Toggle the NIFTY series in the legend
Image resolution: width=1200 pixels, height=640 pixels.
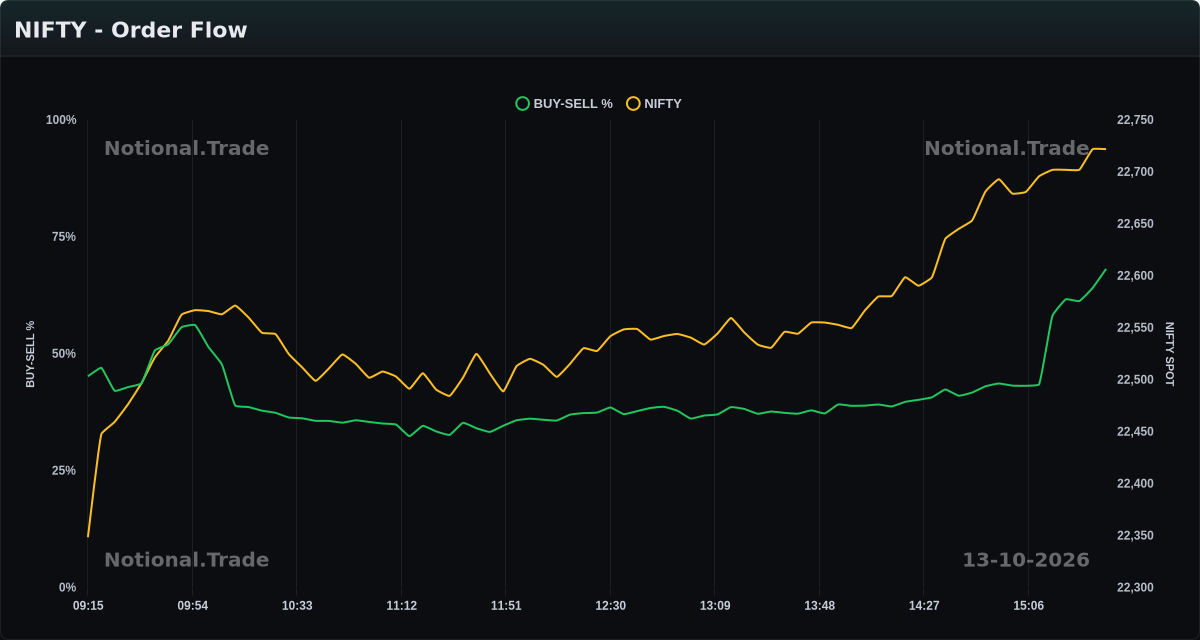(654, 103)
